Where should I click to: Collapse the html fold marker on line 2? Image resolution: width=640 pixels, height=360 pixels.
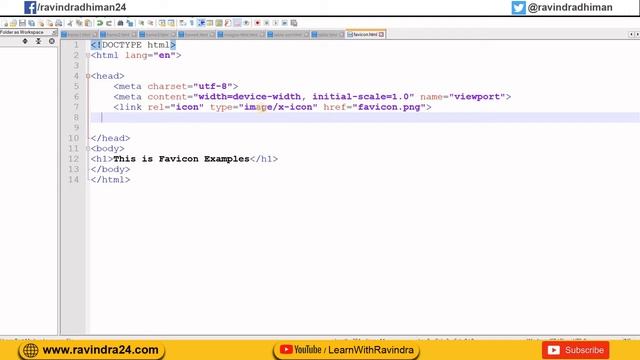(x=88, y=56)
